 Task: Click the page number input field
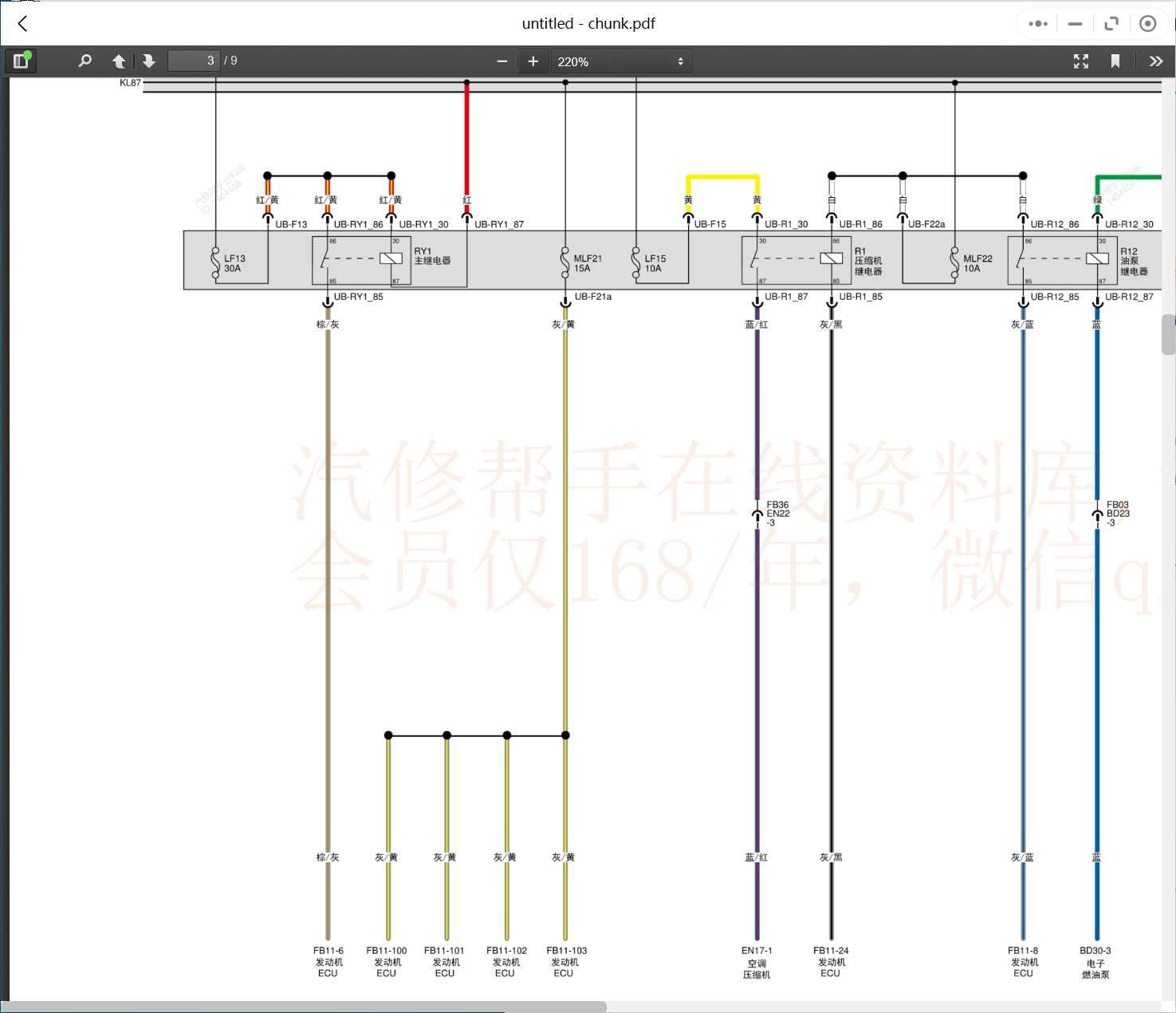194,60
